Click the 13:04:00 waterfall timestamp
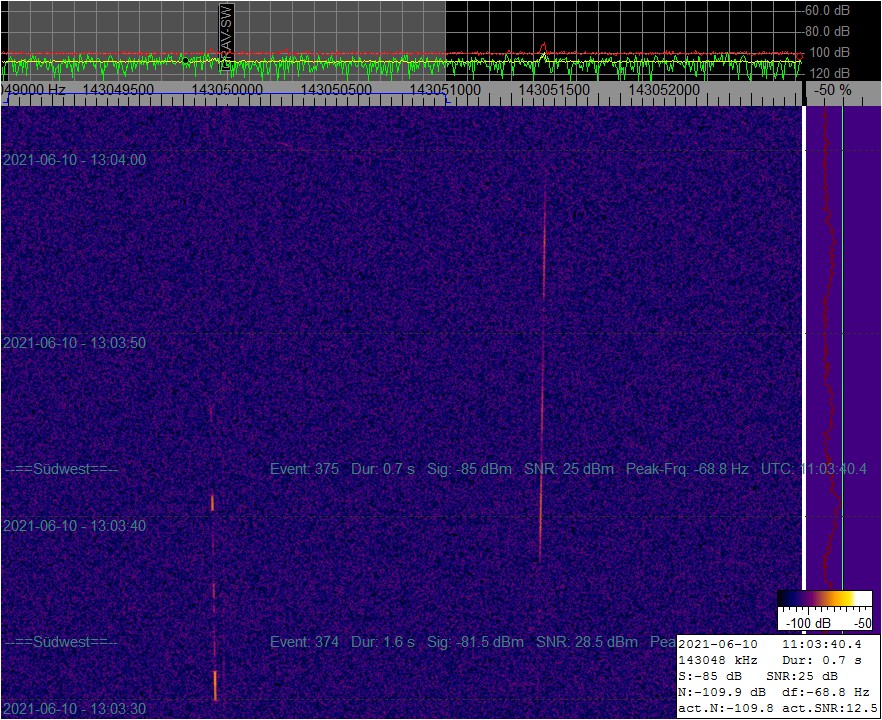The height and width of the screenshot is (720, 882). pos(74,160)
